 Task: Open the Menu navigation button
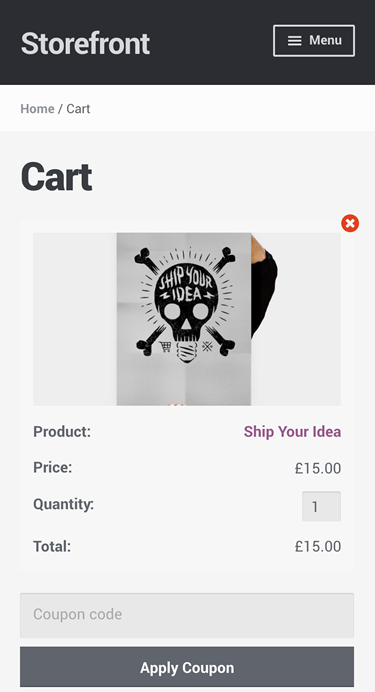pos(314,41)
